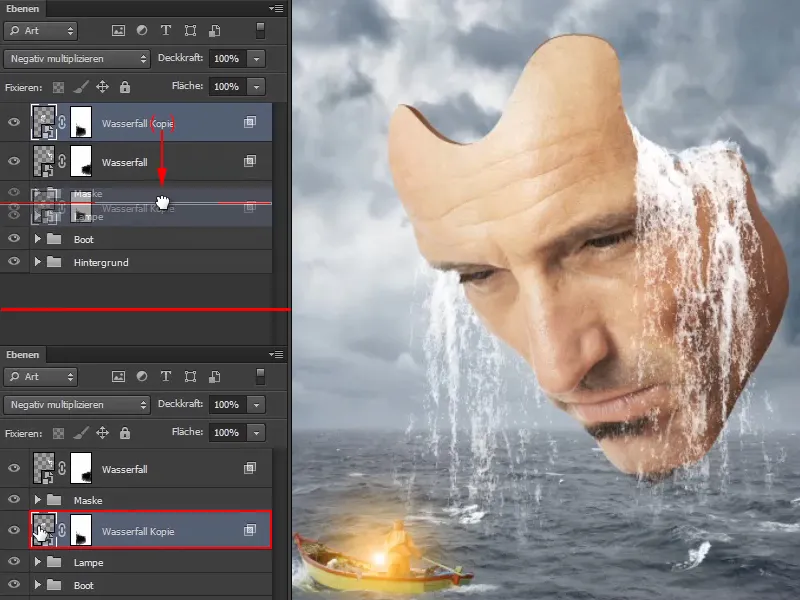Select Wasserfall Kopie mask thumbnail, top panel
This screenshot has width=800, height=600.
click(x=81, y=122)
